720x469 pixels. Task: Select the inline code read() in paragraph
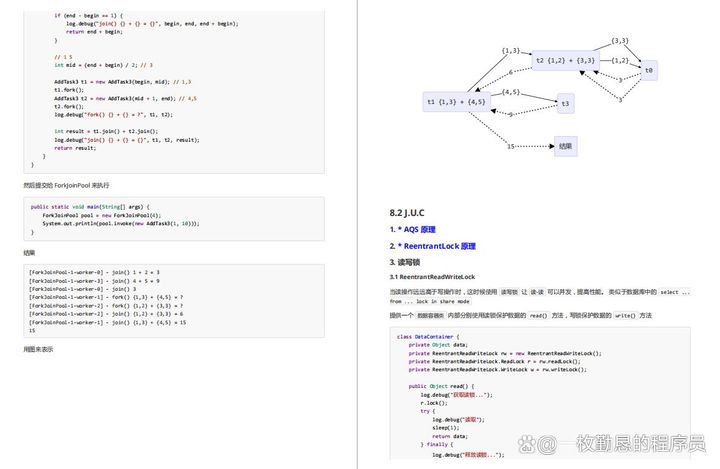pyautogui.click(x=538, y=316)
